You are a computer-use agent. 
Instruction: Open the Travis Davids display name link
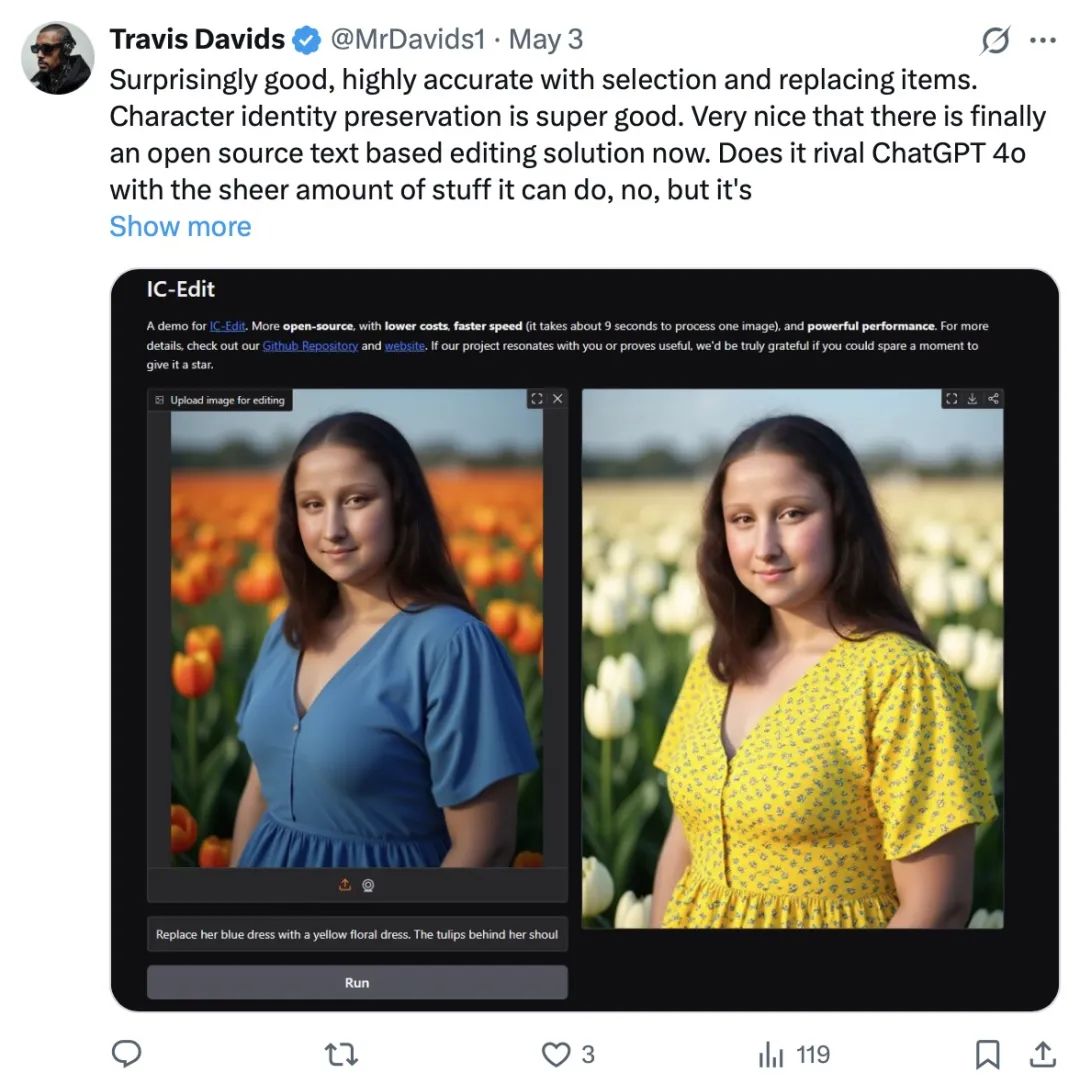[x=197, y=39]
